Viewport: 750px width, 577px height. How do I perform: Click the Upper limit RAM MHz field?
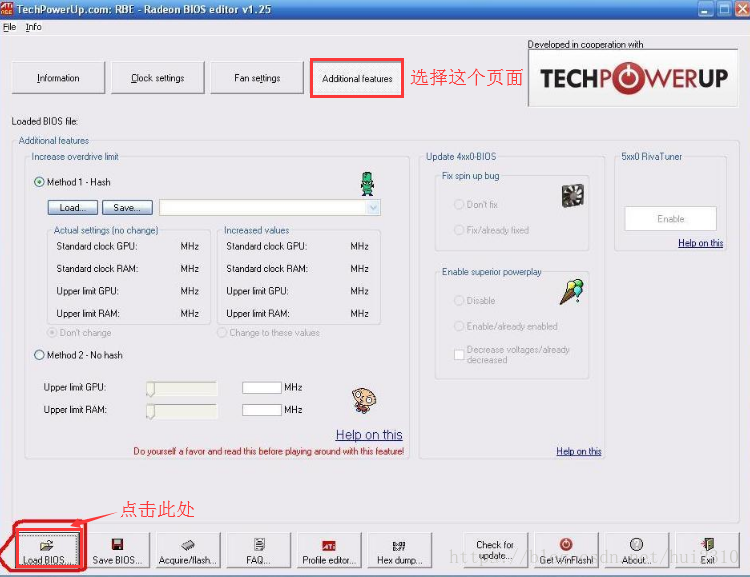(262, 410)
